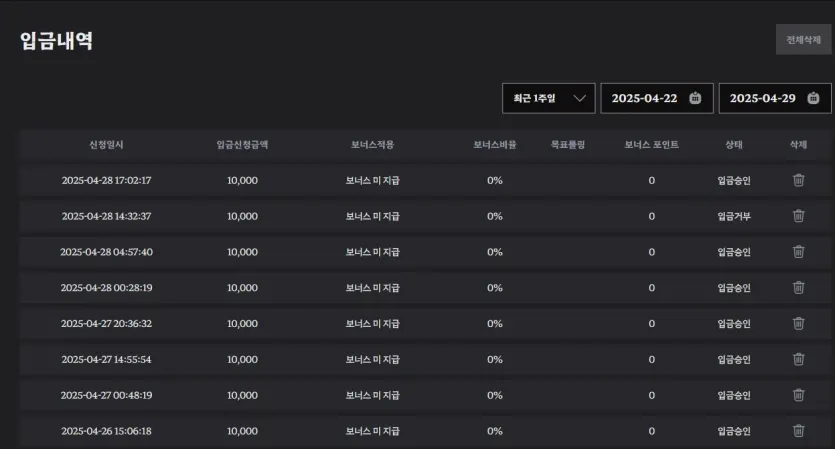Click timestamp 2025-04-27 20:36:32
The width and height of the screenshot is (835, 449).
tap(107, 323)
